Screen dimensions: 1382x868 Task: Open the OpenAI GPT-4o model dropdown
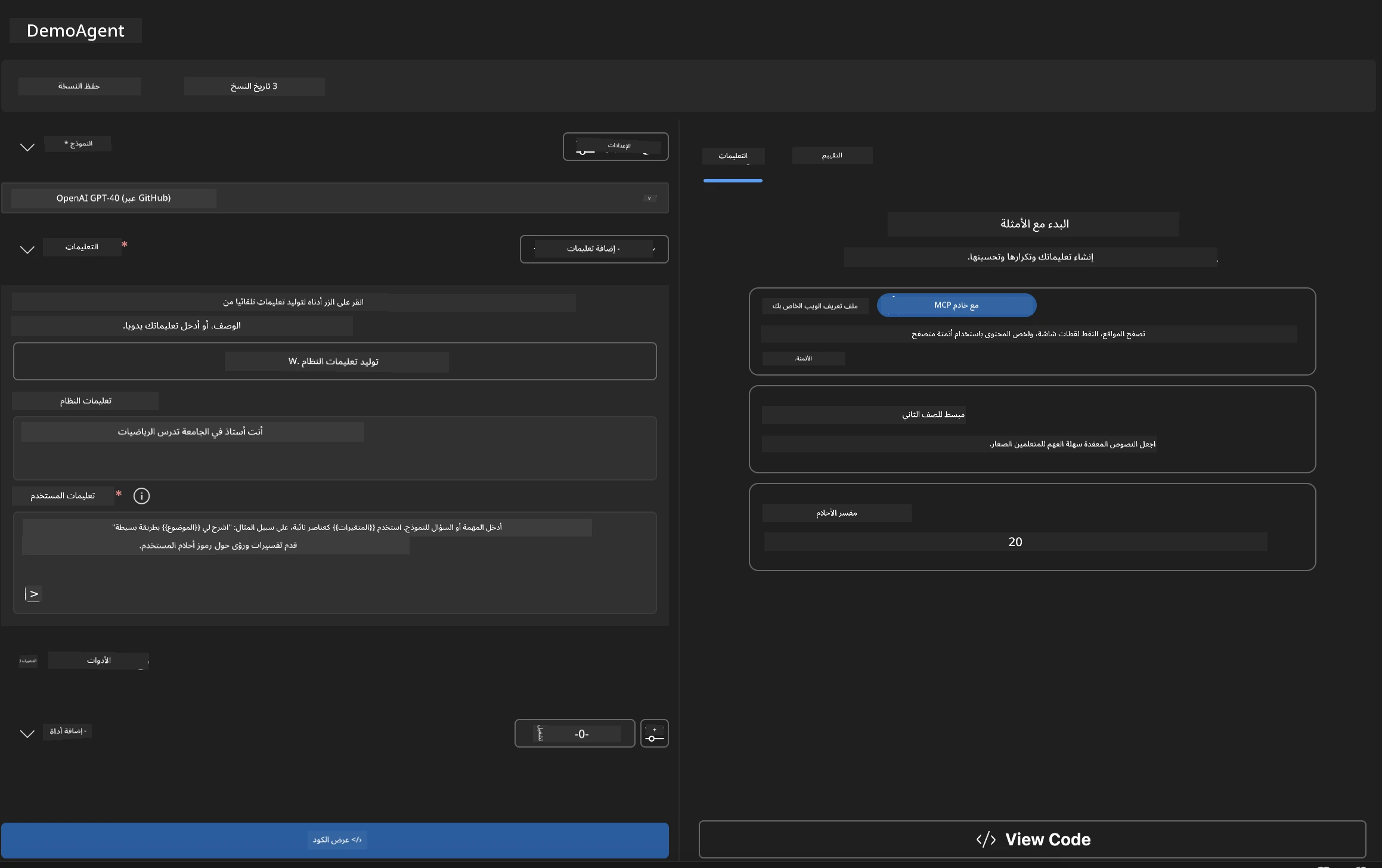pos(334,198)
